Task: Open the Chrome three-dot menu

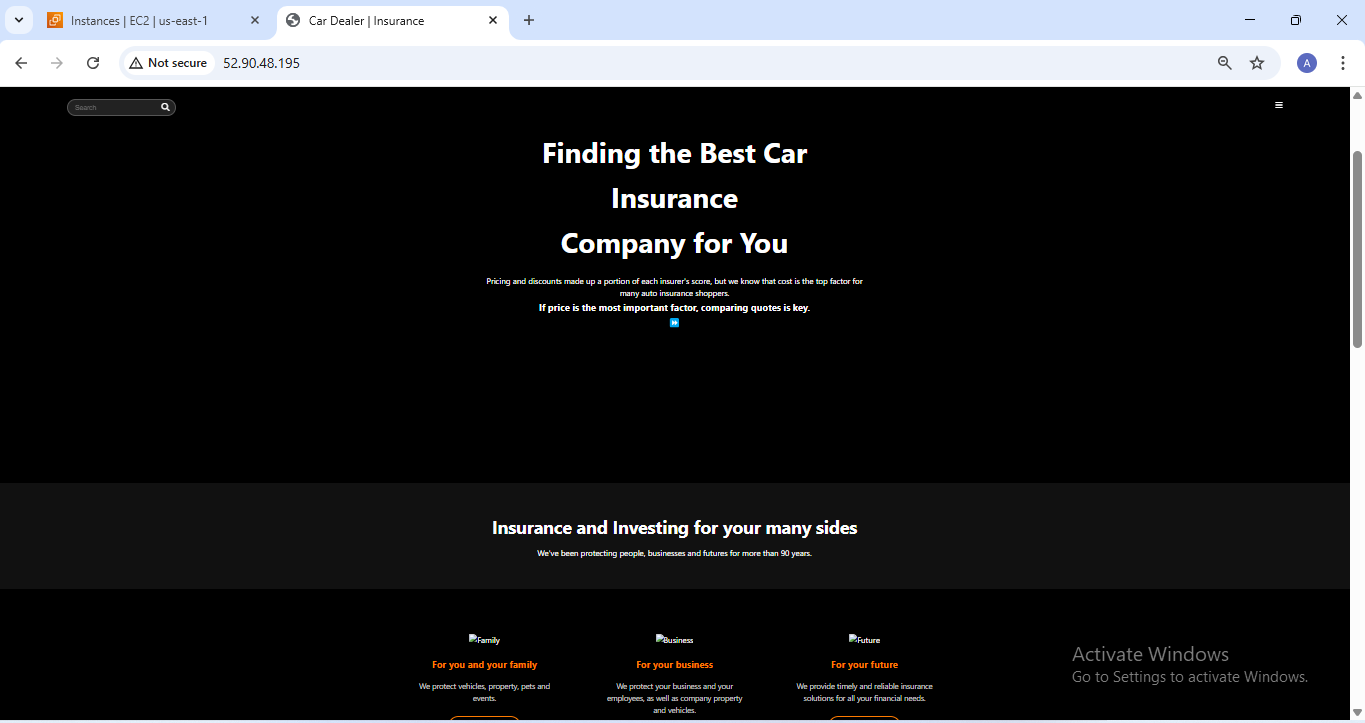Action: (1343, 62)
